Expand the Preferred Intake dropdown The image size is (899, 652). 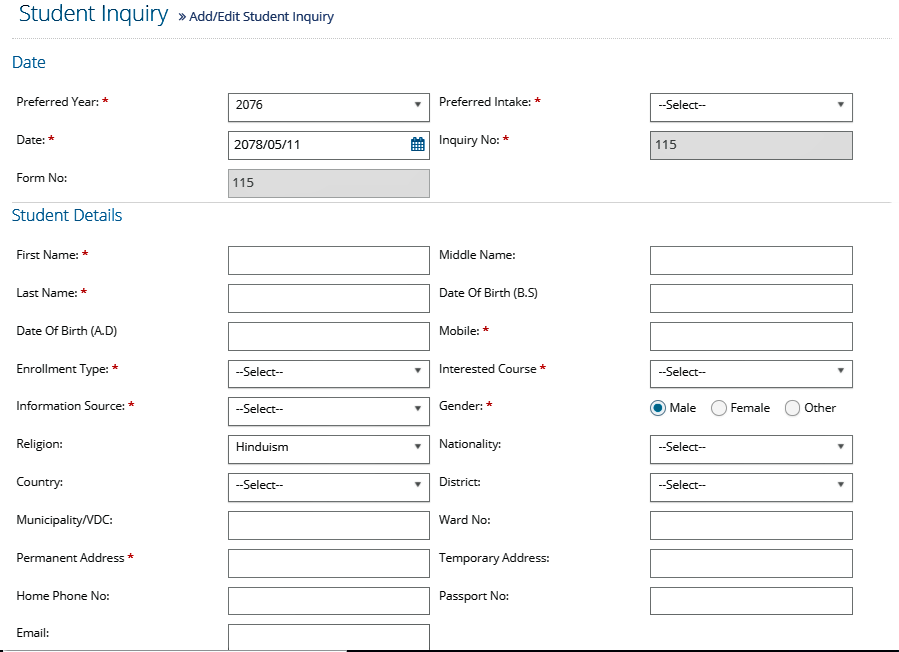[x=751, y=107]
